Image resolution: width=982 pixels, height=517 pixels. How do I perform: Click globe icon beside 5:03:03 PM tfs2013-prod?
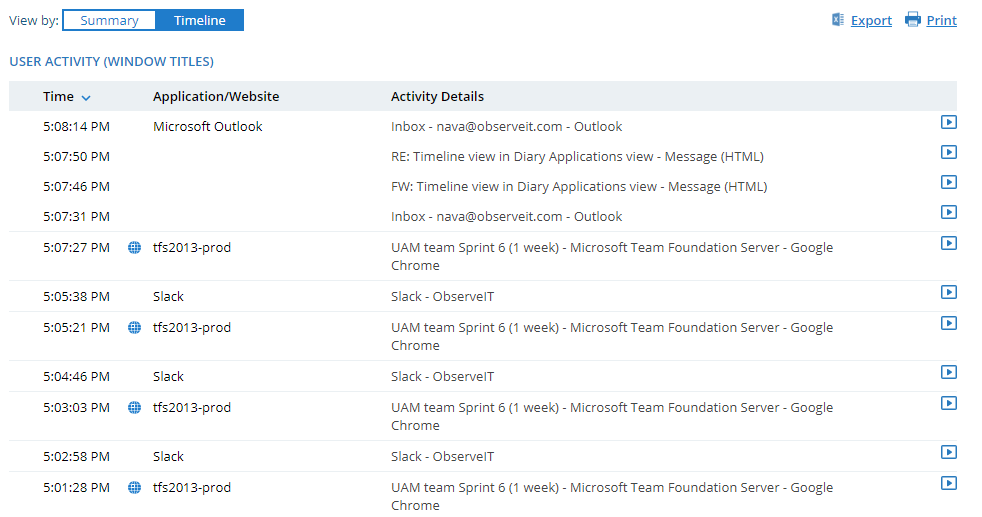135,408
